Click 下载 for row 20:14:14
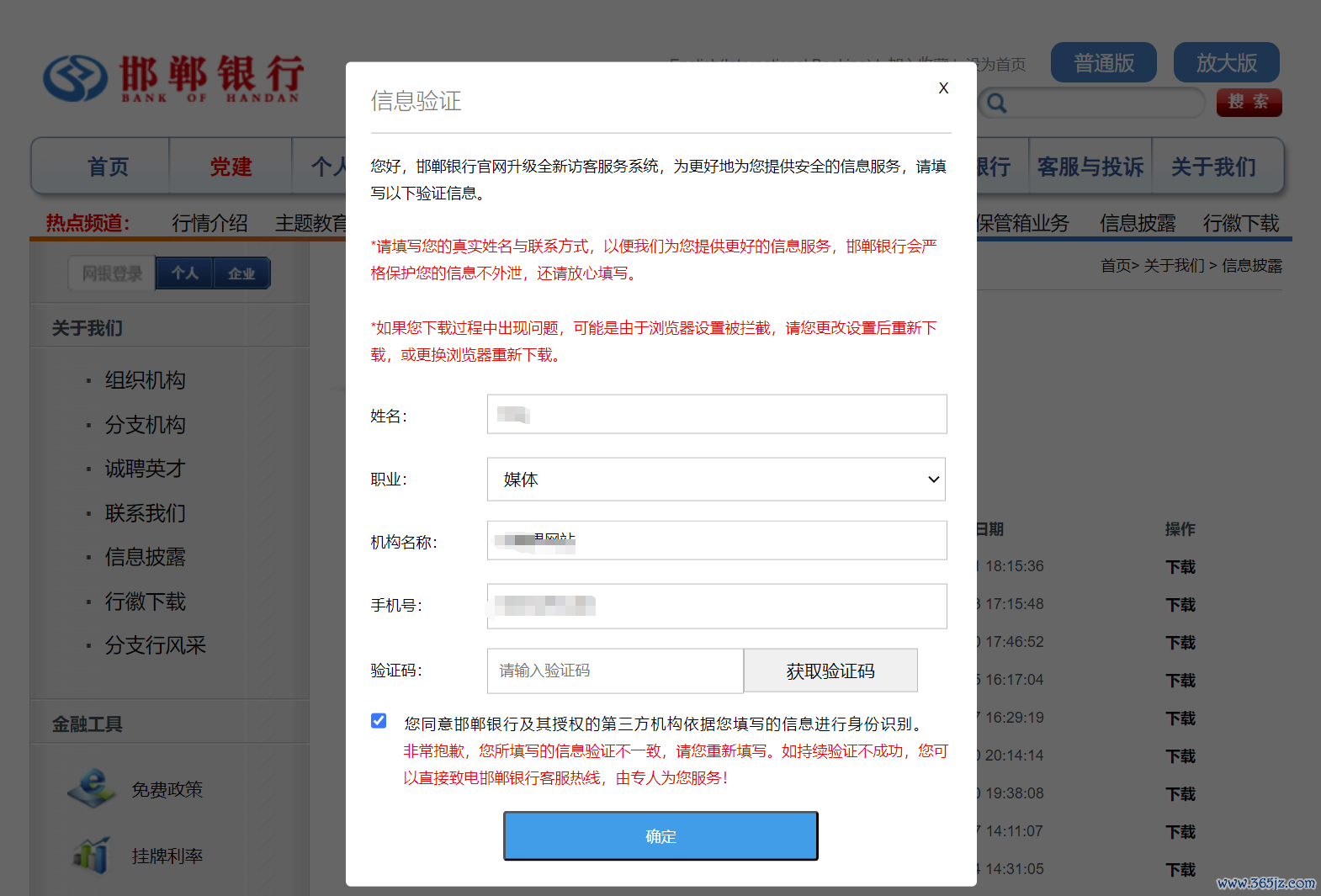The image size is (1321, 896). pyautogui.click(x=1180, y=756)
